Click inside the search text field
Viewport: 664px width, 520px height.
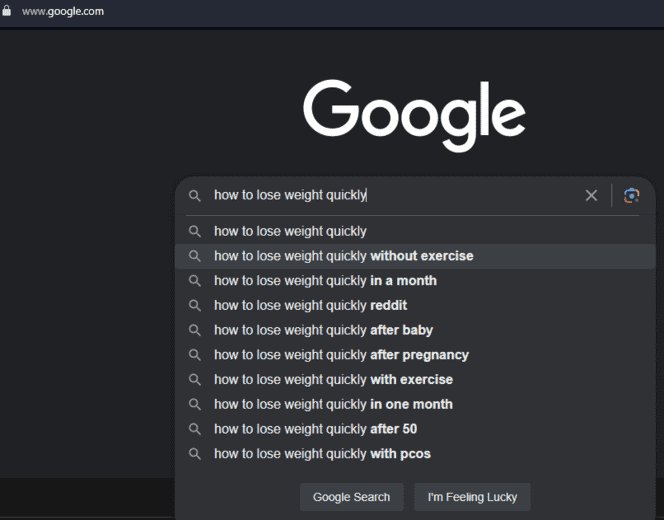click(394, 195)
